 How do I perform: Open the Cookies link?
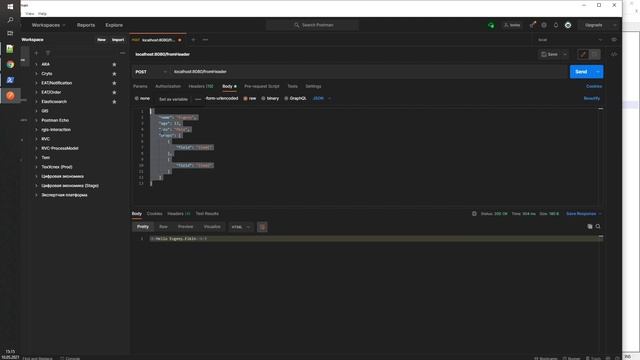[x=594, y=87]
